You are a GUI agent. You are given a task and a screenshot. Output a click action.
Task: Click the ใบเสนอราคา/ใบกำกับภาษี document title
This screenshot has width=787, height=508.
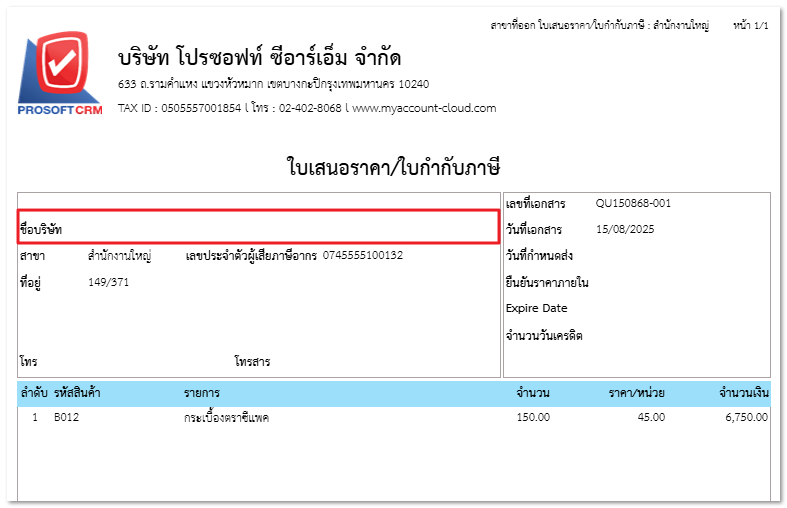click(393, 166)
